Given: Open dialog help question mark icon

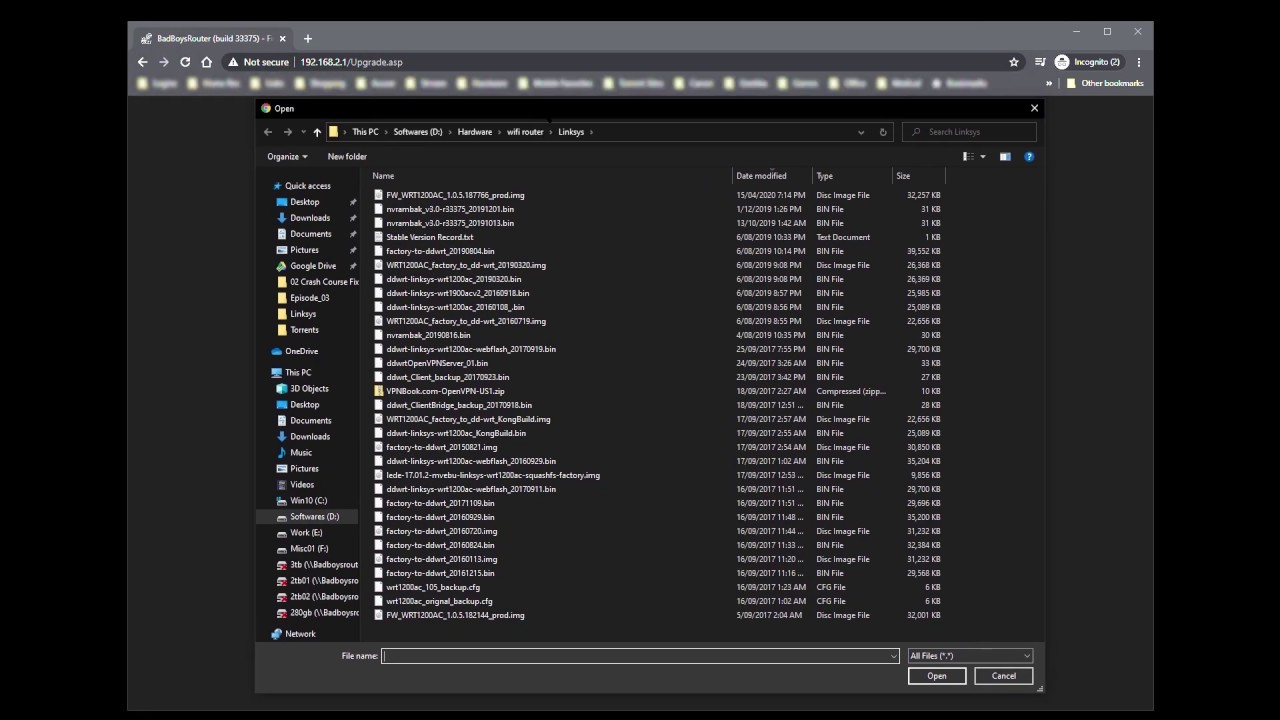Looking at the screenshot, I should tap(1029, 157).
